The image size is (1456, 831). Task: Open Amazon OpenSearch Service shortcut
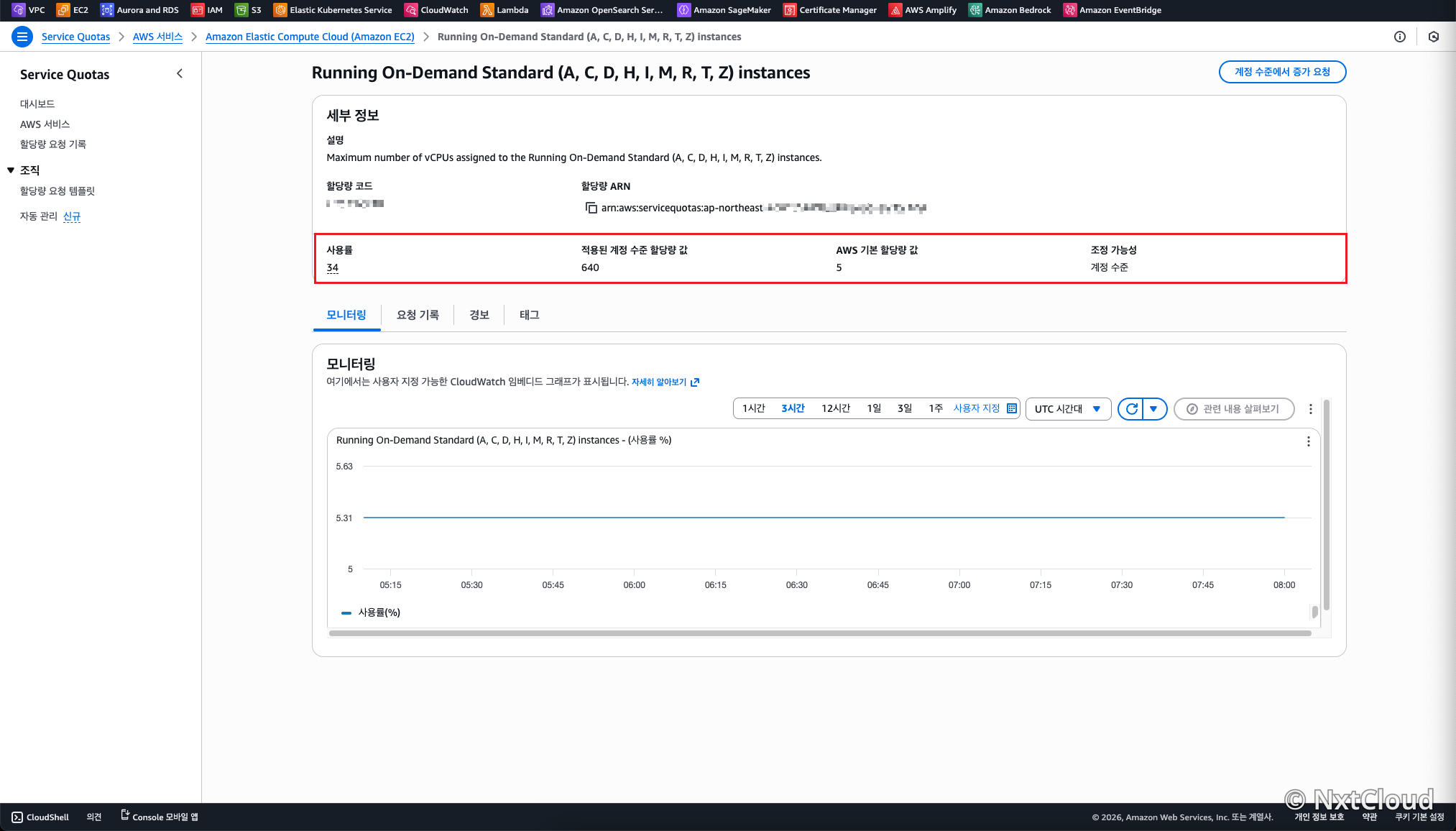coord(602,10)
